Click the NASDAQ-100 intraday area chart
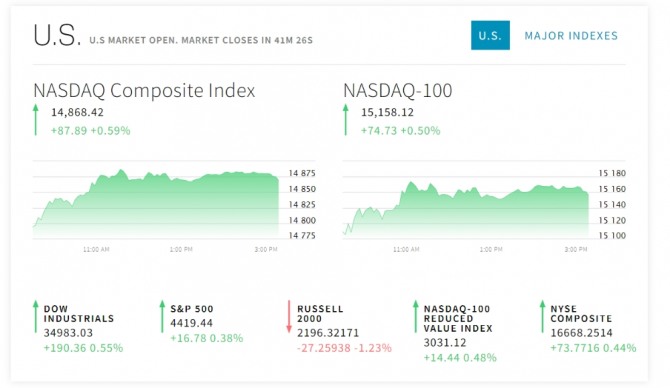 click(x=466, y=209)
